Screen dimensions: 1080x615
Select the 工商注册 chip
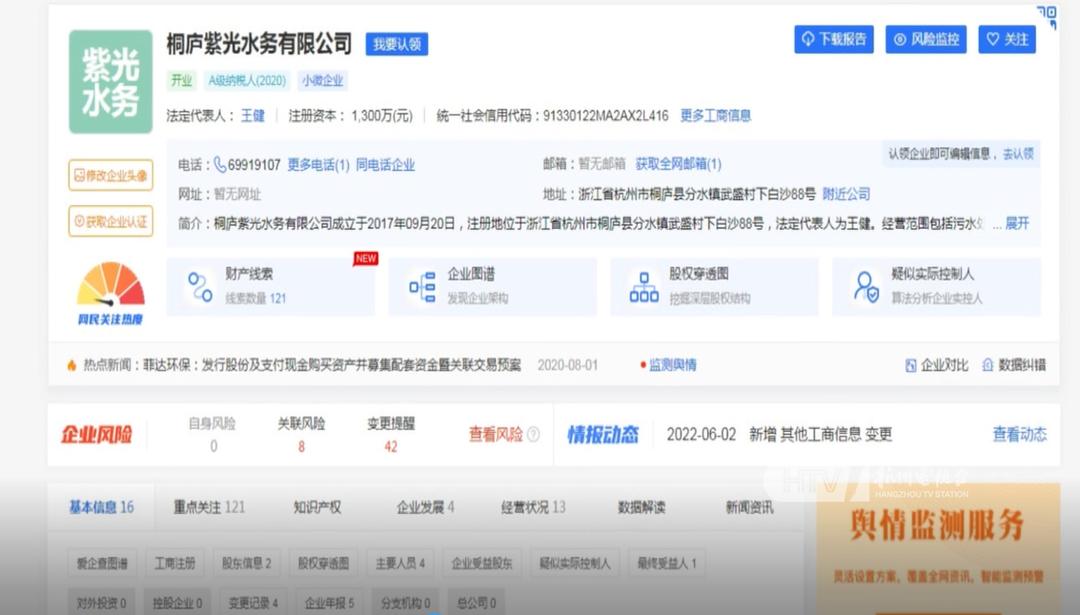(175, 563)
